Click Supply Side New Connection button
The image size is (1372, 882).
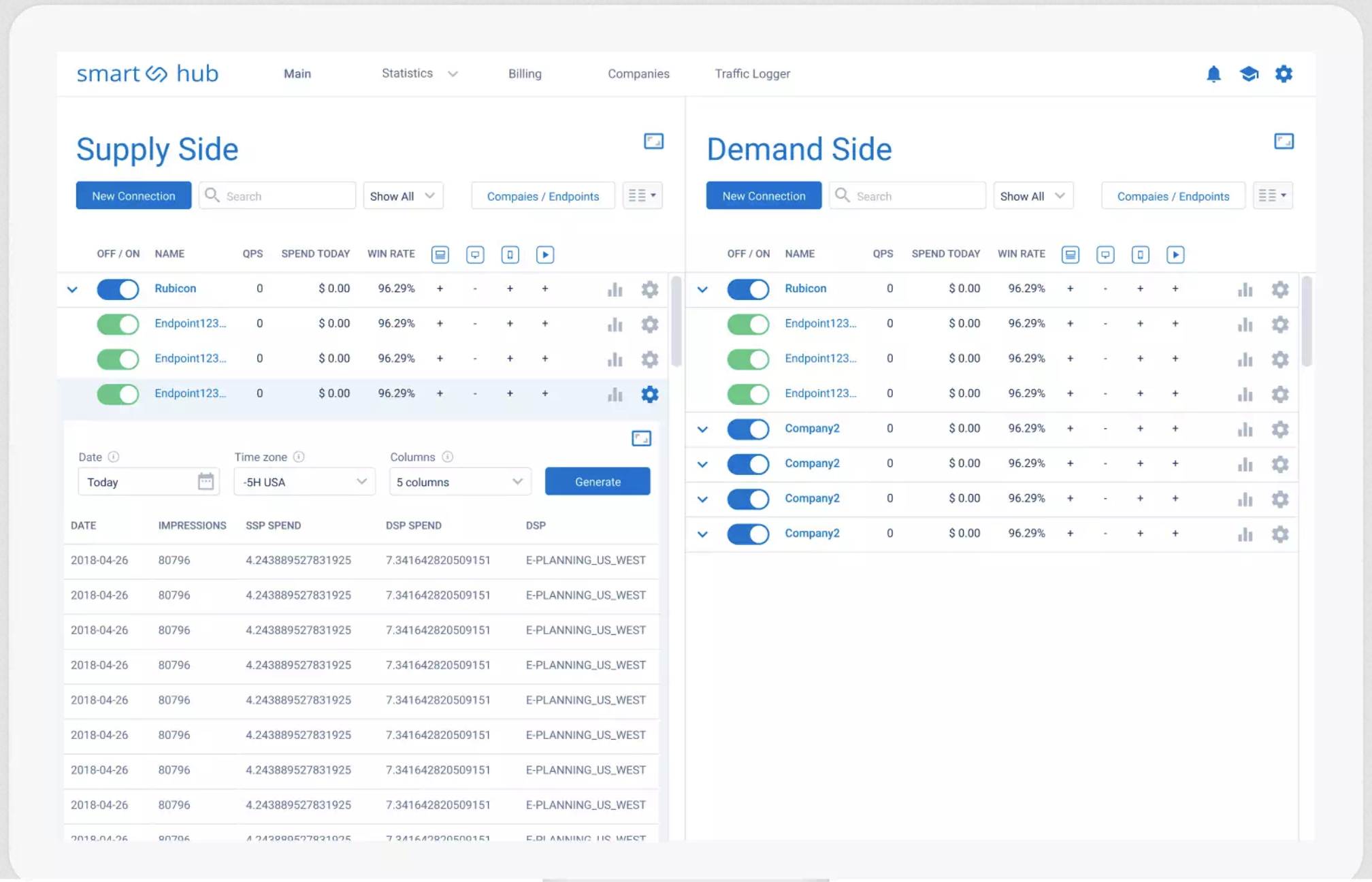(133, 196)
